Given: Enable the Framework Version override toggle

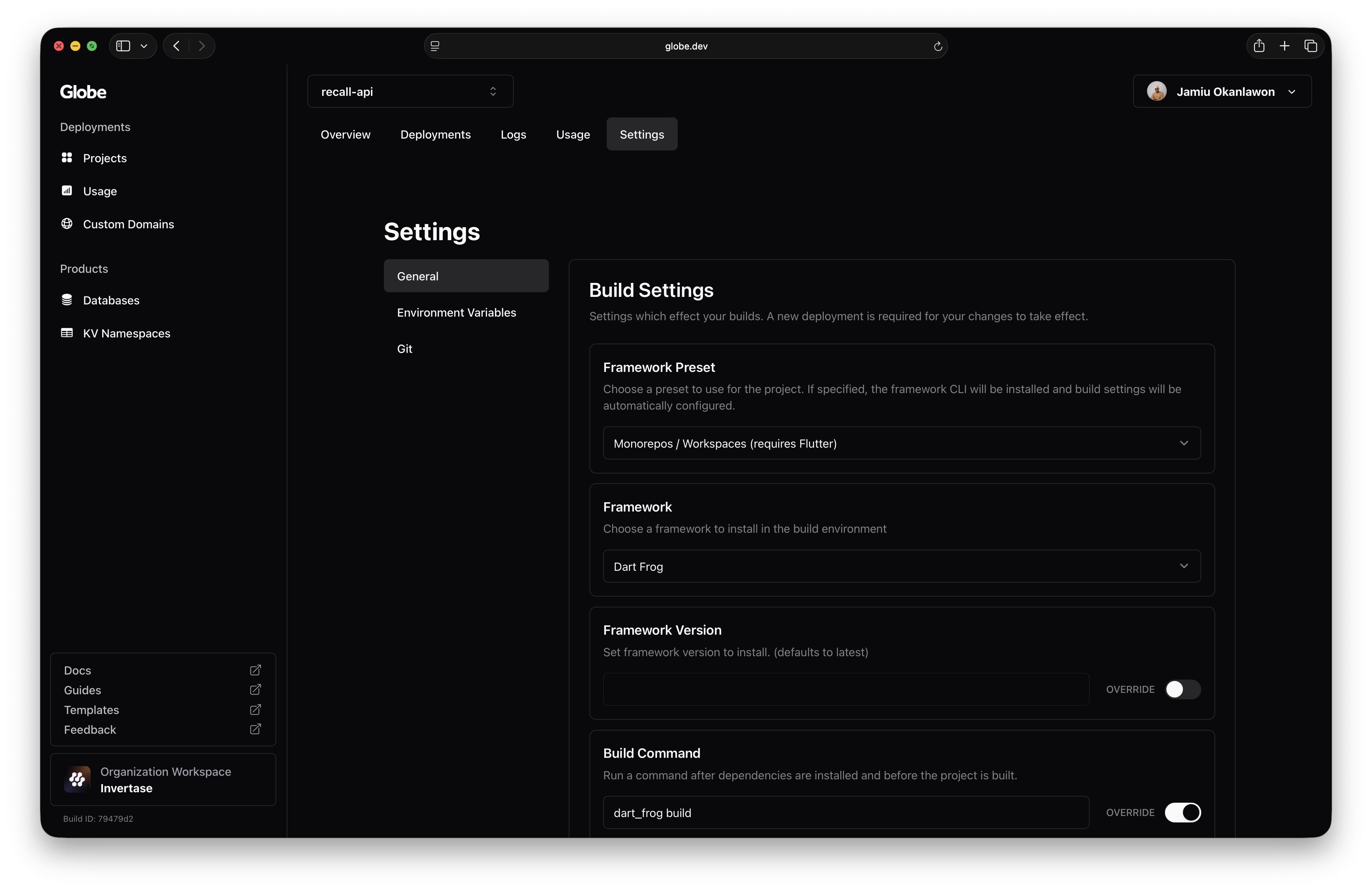Looking at the screenshot, I should click(1182, 690).
